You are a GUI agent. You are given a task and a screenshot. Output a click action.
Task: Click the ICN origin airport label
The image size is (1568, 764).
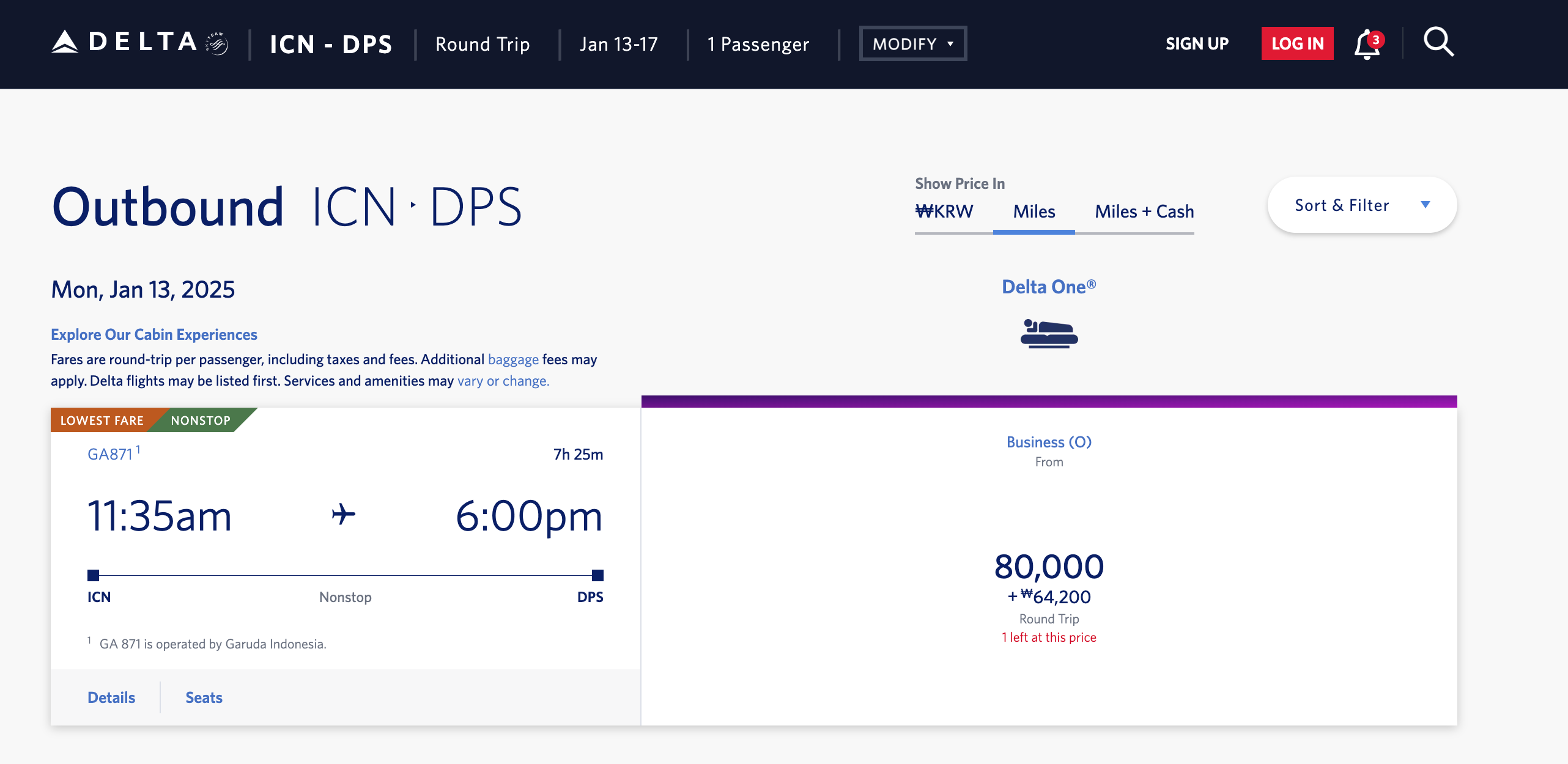click(x=99, y=597)
